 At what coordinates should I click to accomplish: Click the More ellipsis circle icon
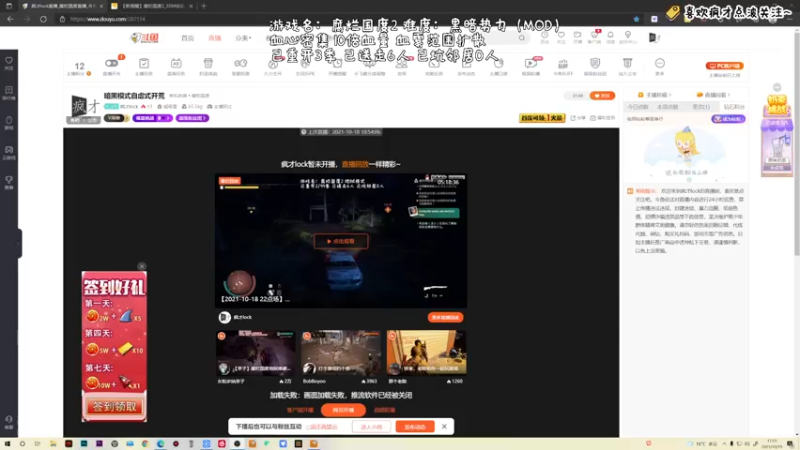tap(660, 63)
